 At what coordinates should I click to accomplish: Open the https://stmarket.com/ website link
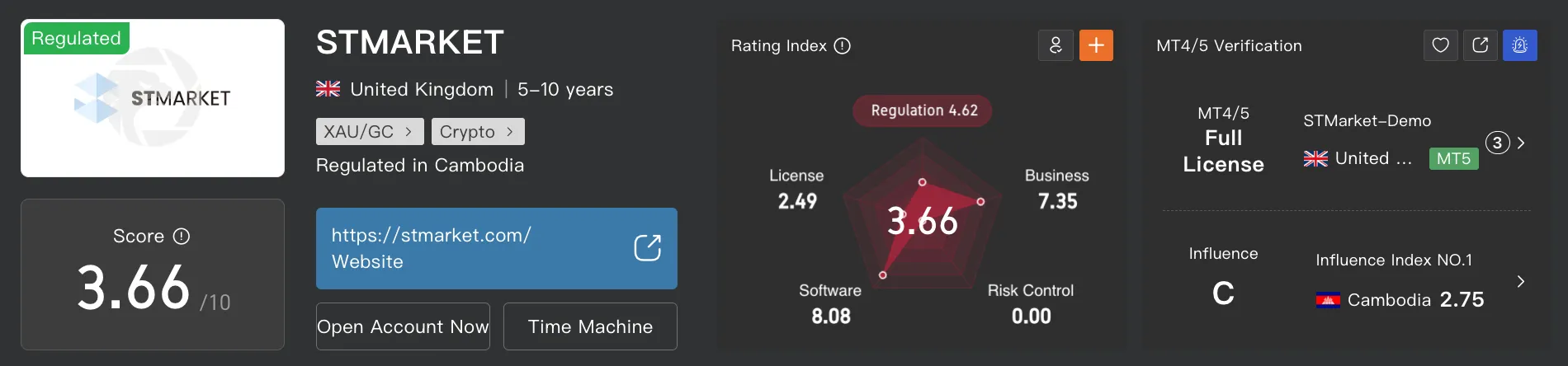(x=497, y=248)
